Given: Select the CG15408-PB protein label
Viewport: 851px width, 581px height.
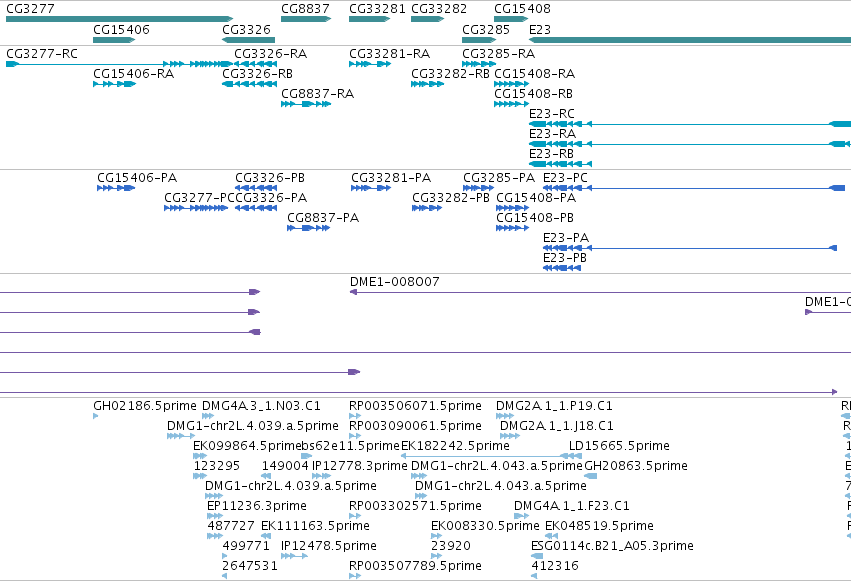Looking at the screenshot, I should [535, 218].
